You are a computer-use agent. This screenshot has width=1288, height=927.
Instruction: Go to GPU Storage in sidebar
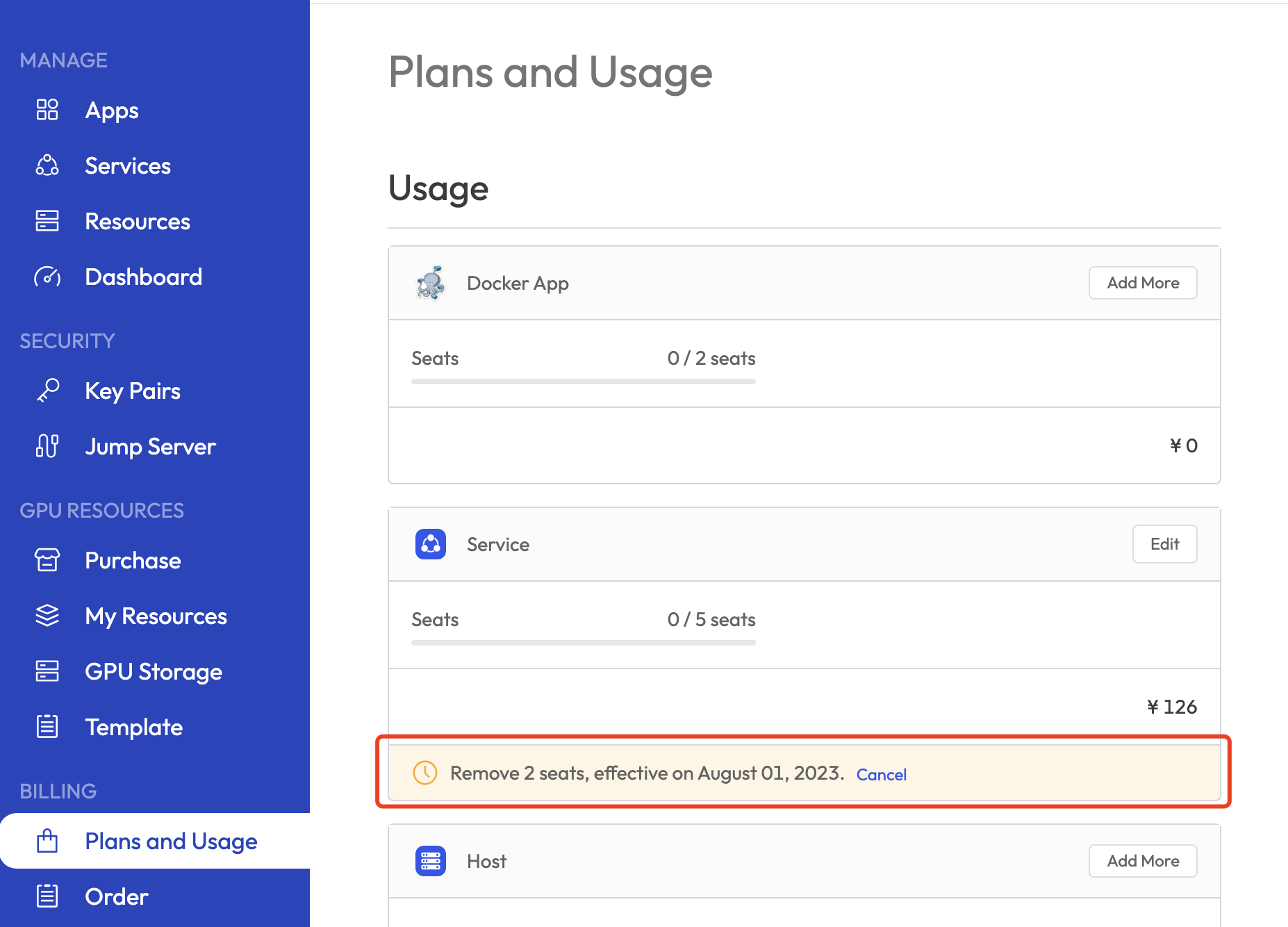(x=153, y=671)
